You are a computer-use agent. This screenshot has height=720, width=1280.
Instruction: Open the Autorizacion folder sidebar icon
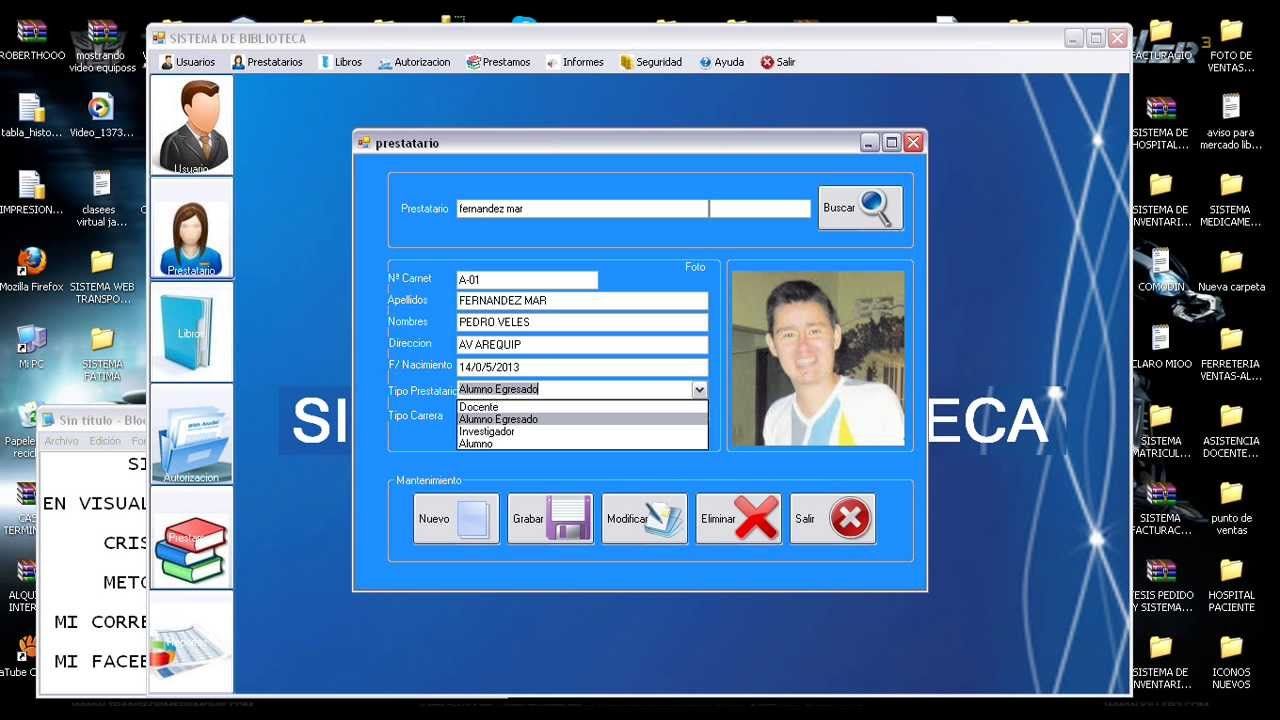coord(191,434)
